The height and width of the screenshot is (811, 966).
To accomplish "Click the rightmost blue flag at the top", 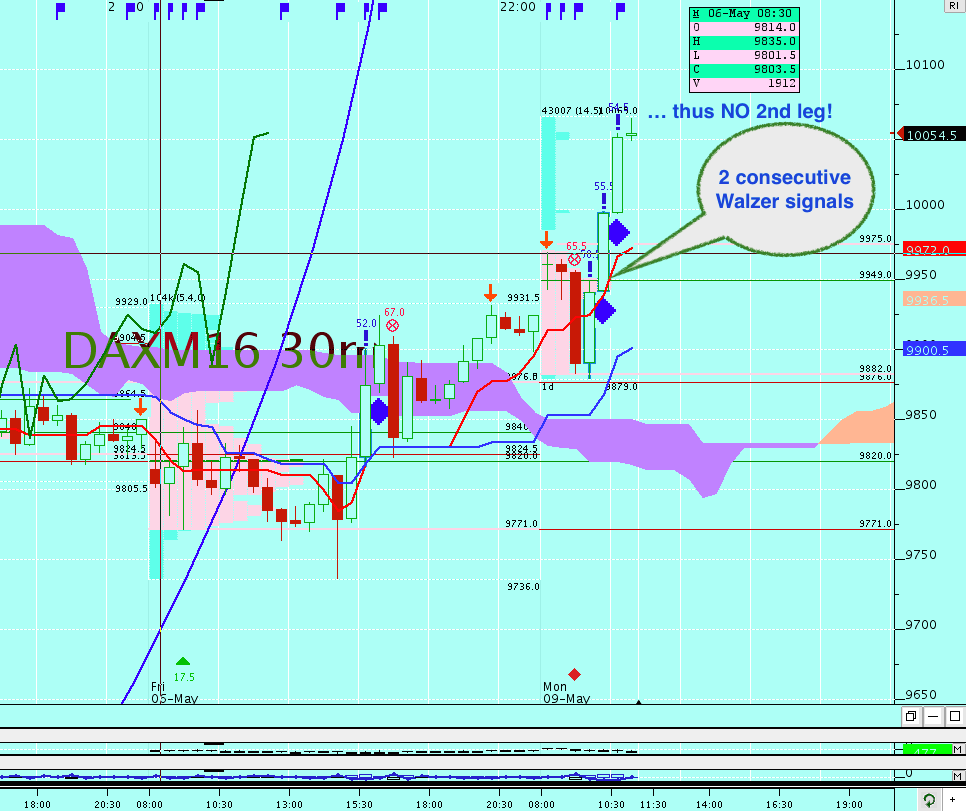I will click(x=620, y=10).
